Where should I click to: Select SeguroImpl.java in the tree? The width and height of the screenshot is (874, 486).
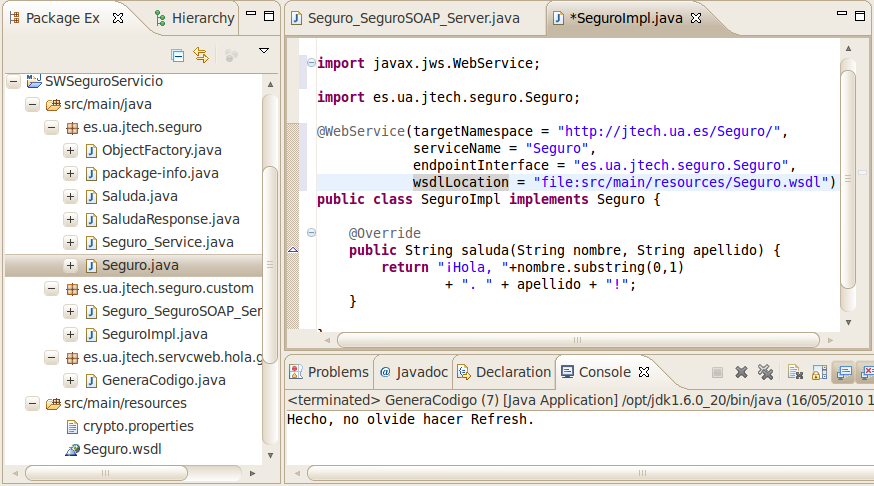point(154,334)
